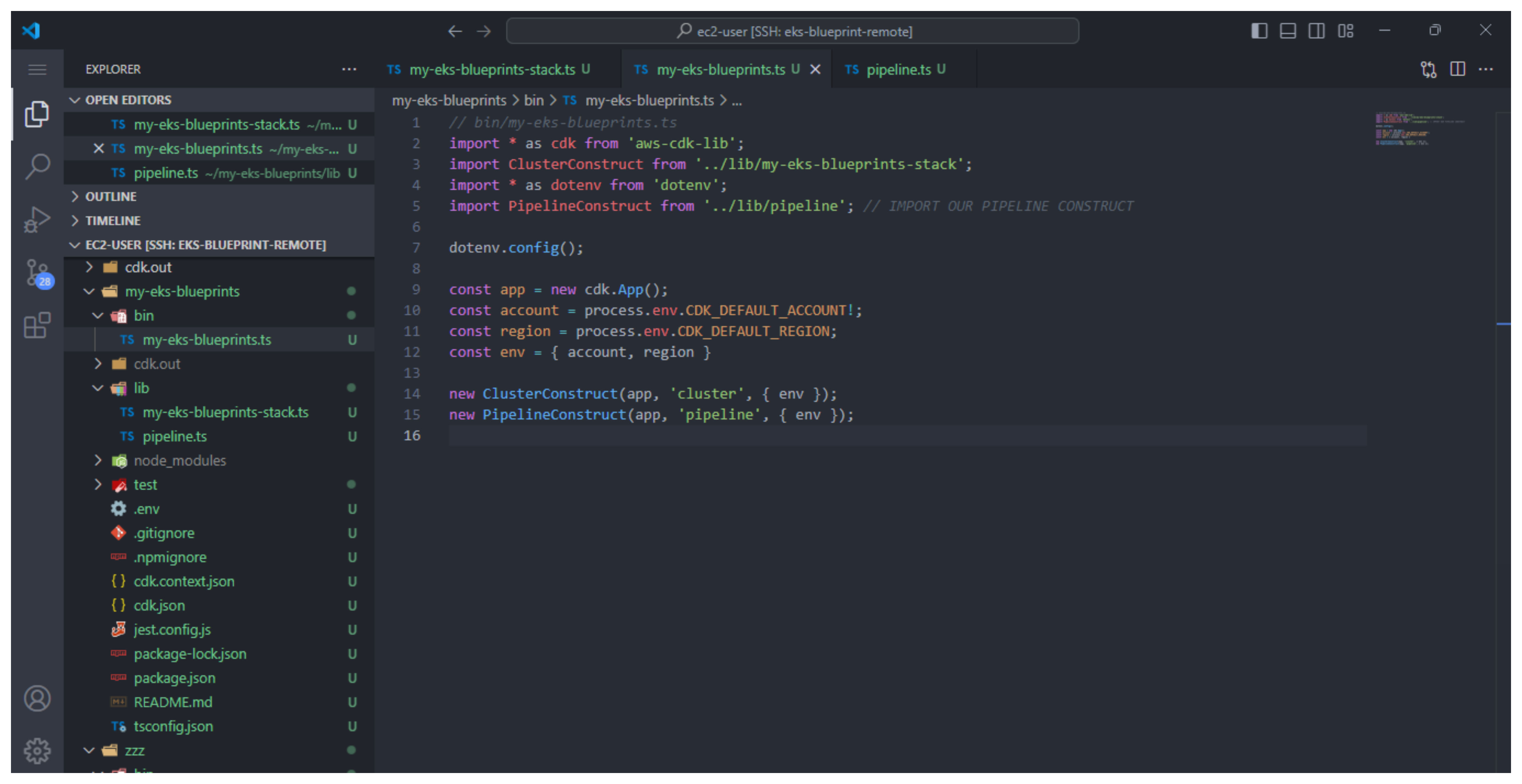Open cdk.context.json file

[219, 581]
